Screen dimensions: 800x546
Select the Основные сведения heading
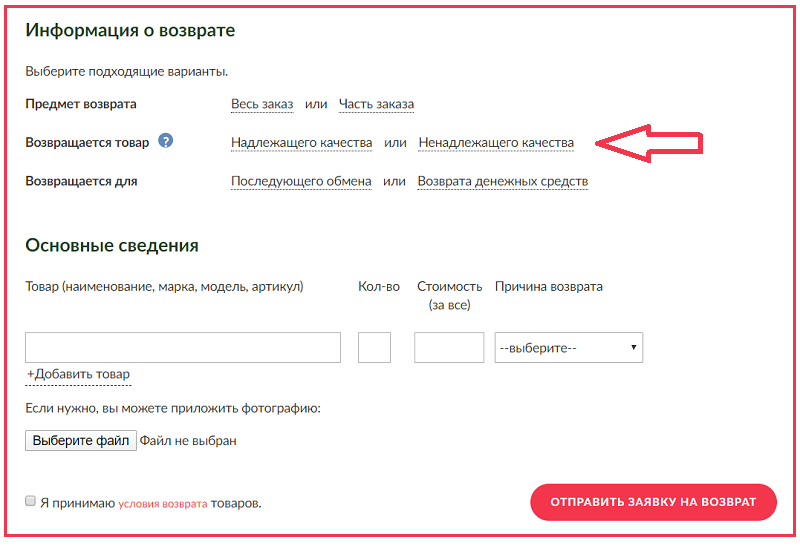point(112,245)
